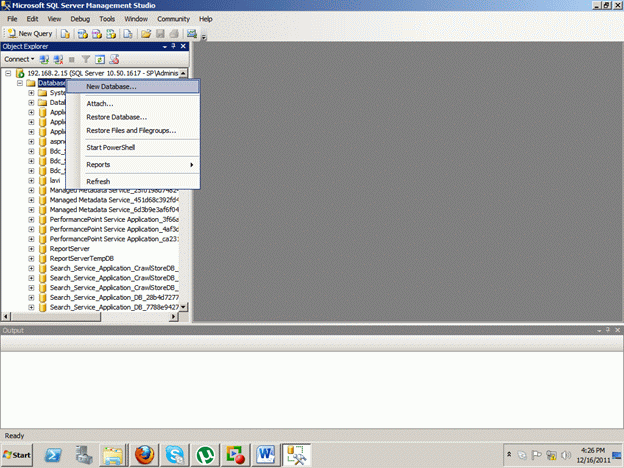
Task: Click Refresh in the context menu
Action: [x=133, y=181]
